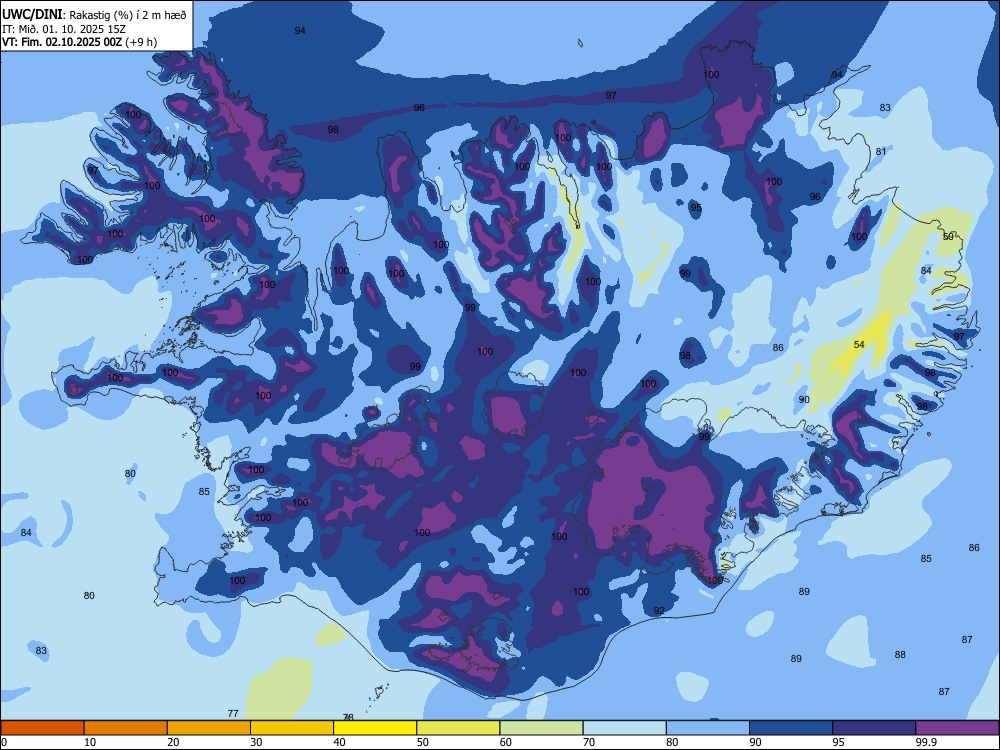The image size is (1000, 750).
Task: Click the 'IT: Mið. 01. 10. 2025 15Z' line
Action: 64,29
